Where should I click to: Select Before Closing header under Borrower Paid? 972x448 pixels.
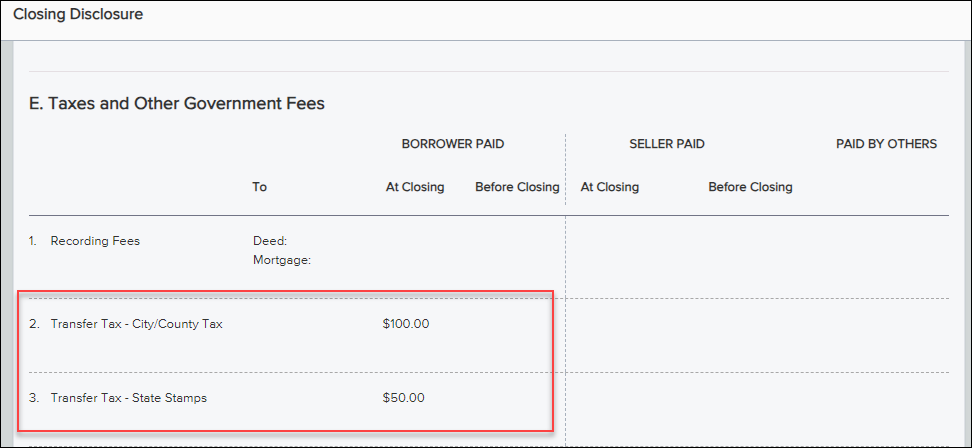pos(517,187)
